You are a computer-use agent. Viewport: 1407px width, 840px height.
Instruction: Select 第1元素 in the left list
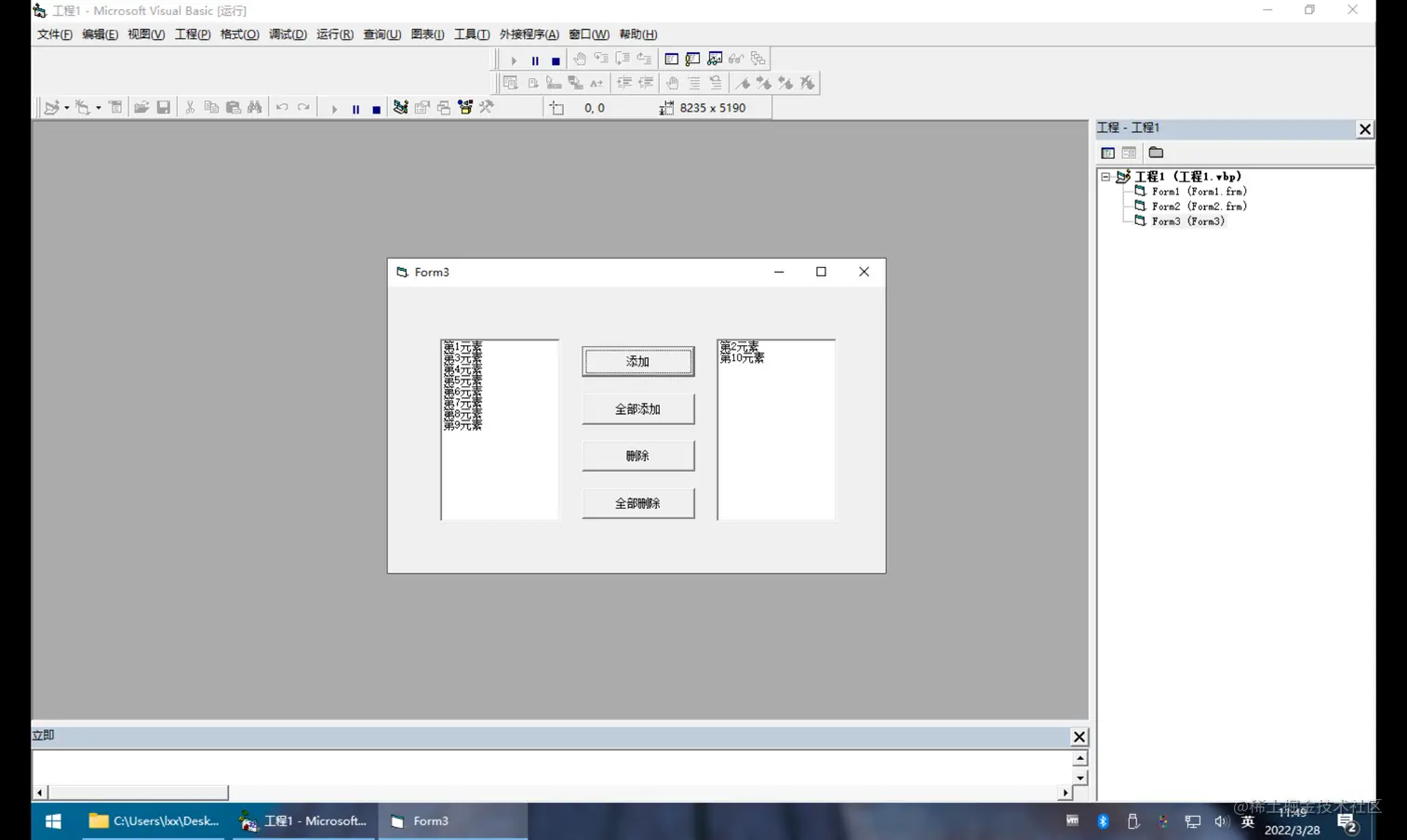[462, 346]
